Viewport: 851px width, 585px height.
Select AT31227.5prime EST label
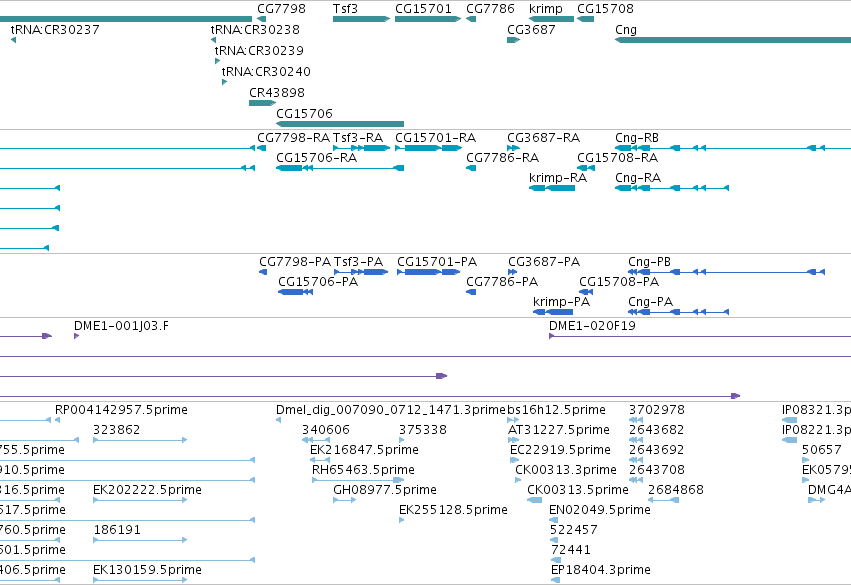pyautogui.click(x=559, y=430)
